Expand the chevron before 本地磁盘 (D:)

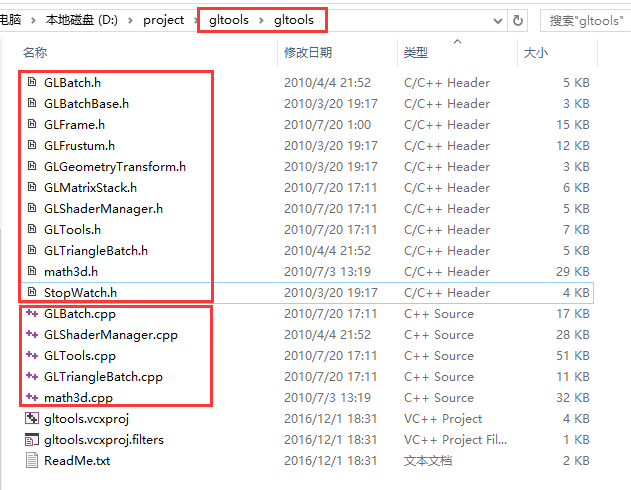pos(33,20)
